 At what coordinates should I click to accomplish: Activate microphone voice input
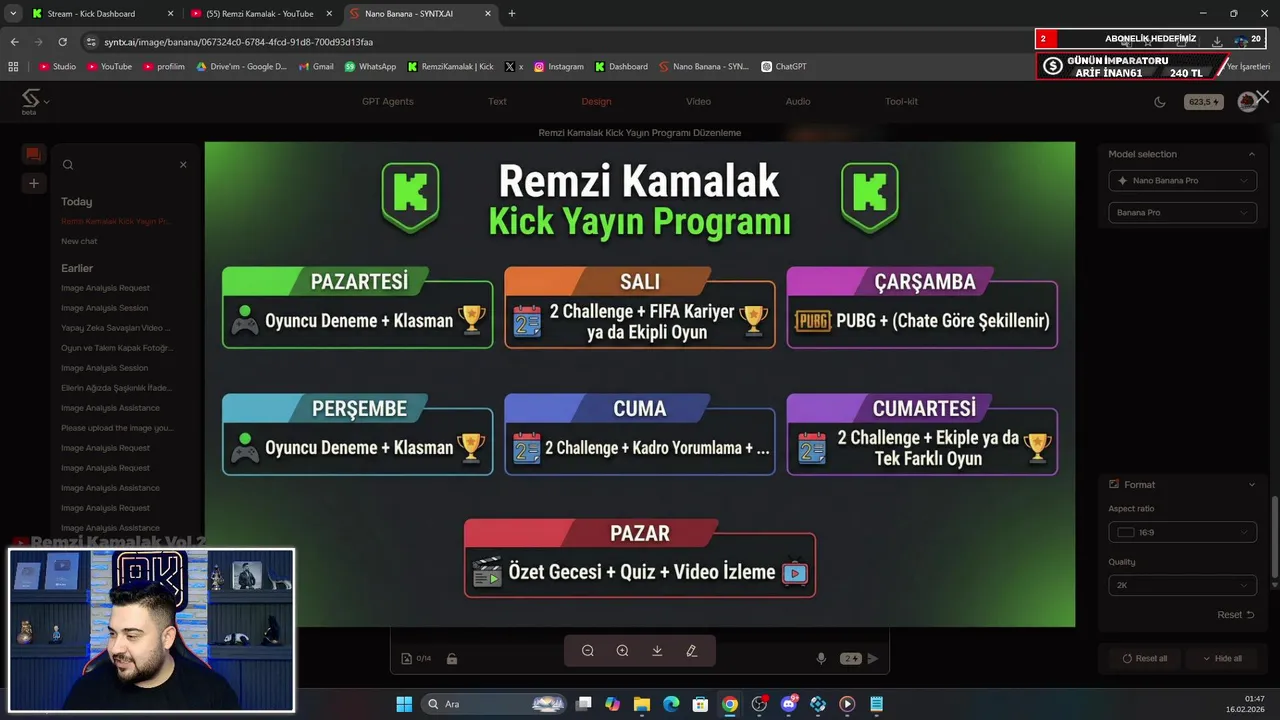coord(821,658)
